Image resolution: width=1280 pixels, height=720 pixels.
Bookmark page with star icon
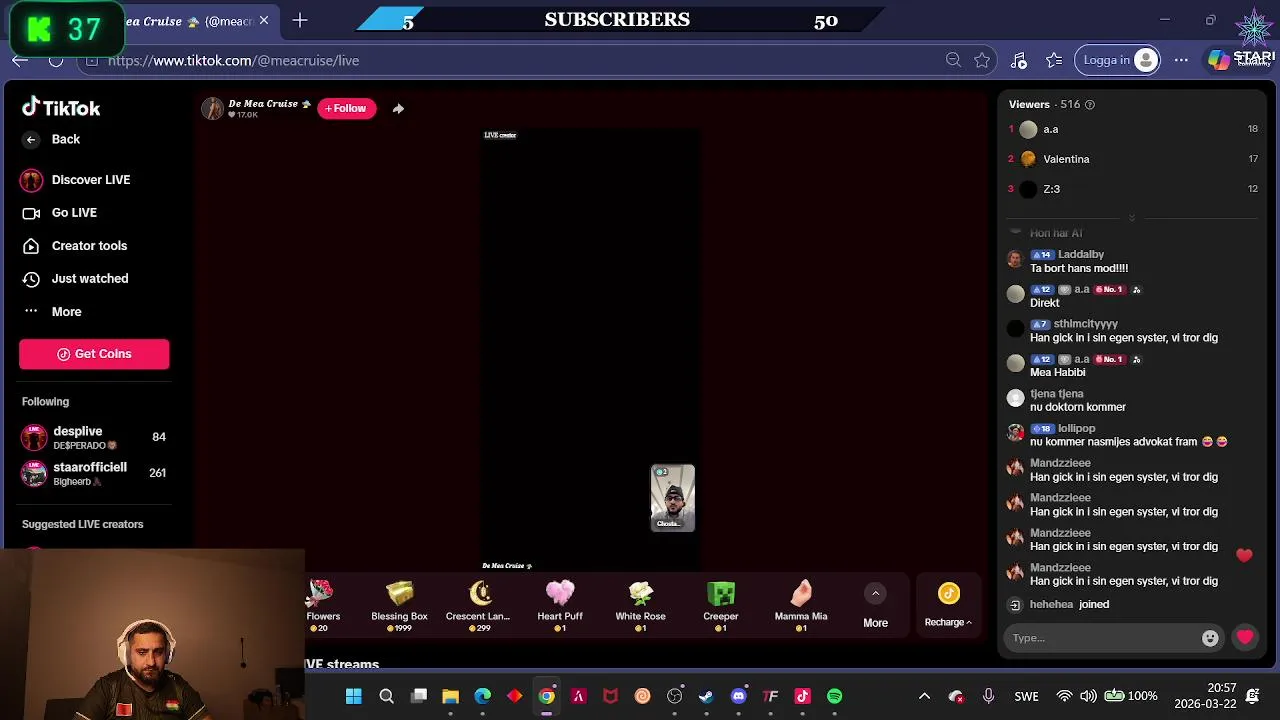pyautogui.click(x=982, y=60)
